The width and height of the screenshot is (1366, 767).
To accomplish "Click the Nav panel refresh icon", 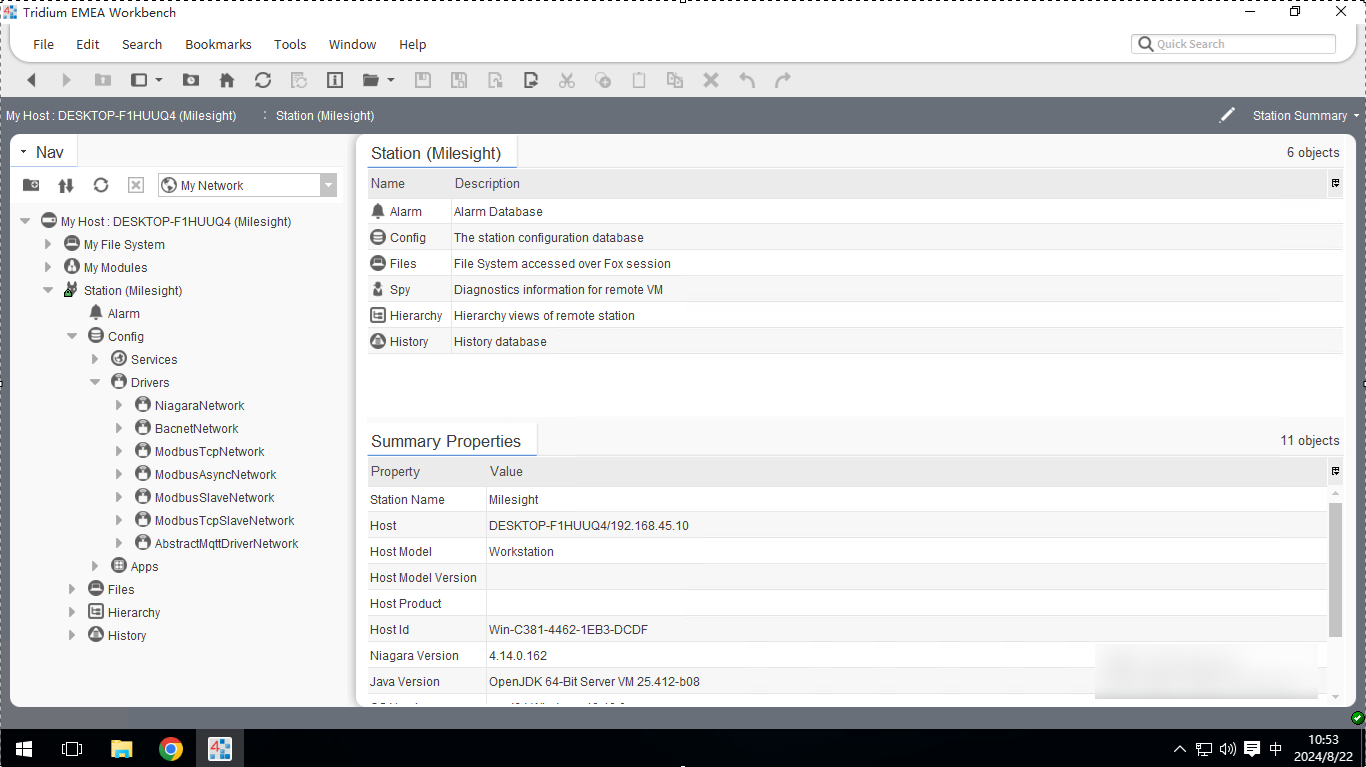I will (101, 185).
